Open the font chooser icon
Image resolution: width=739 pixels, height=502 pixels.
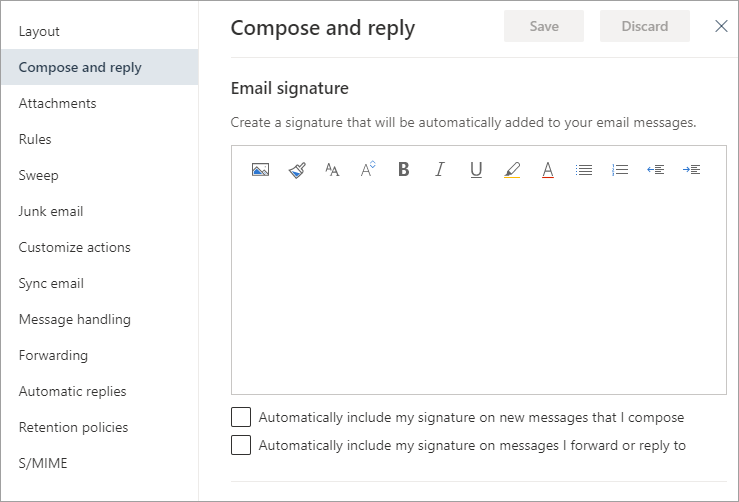pos(332,170)
